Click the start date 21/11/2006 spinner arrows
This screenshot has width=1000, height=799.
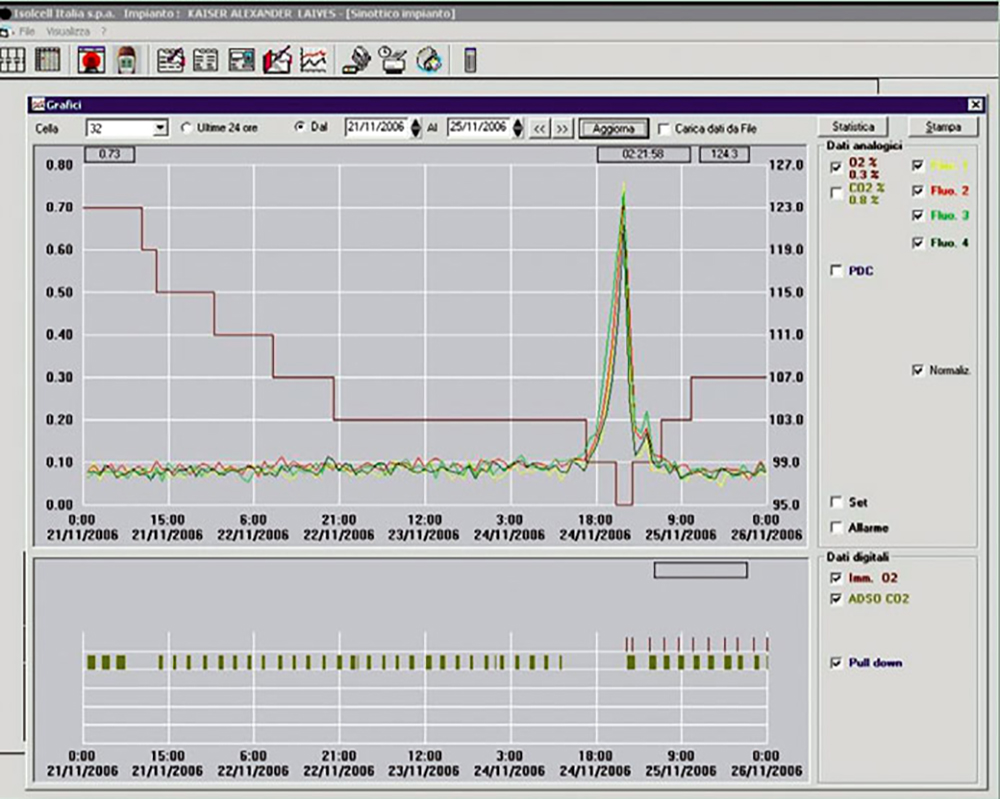(x=415, y=128)
